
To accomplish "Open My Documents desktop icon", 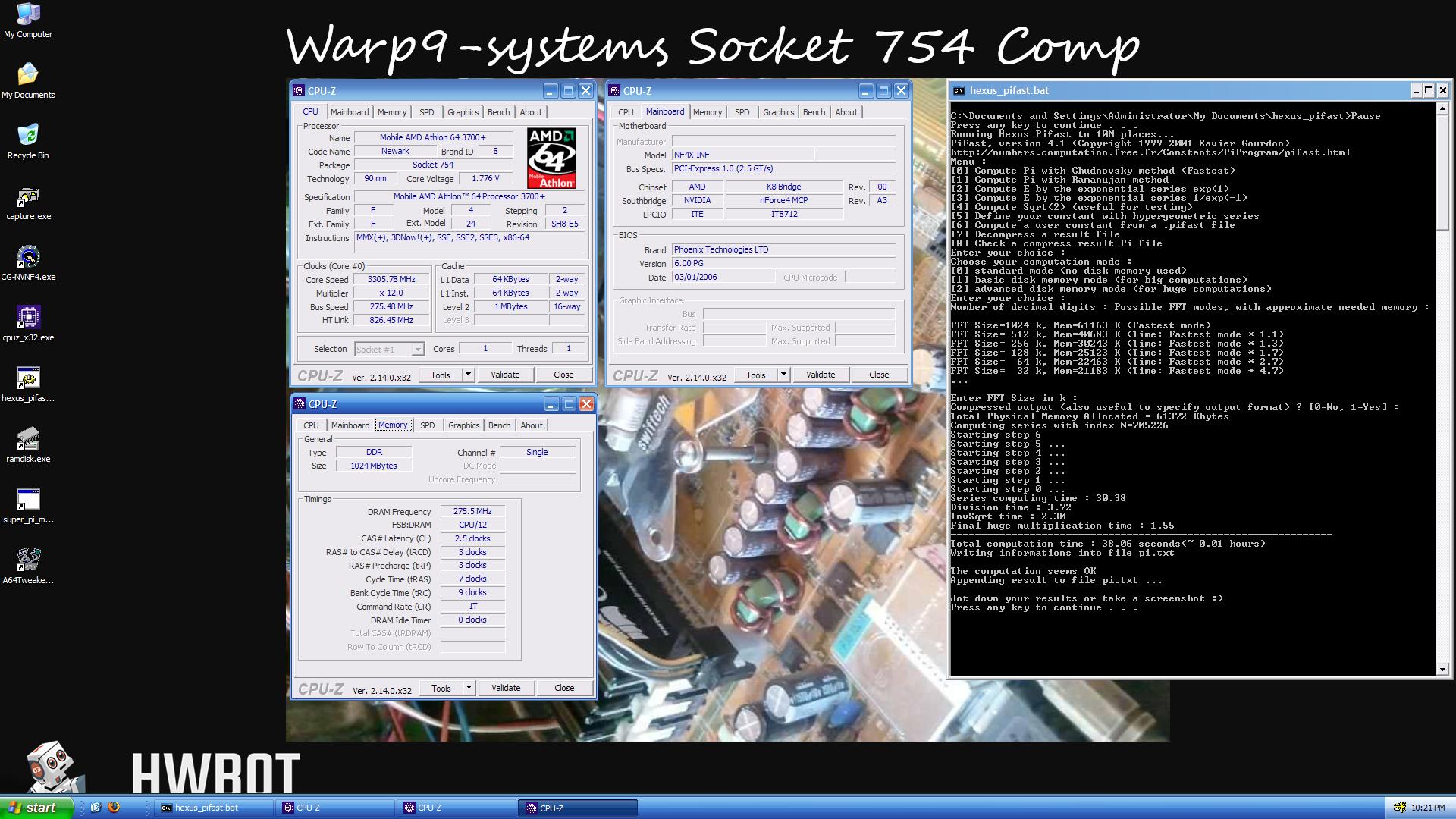I will [28, 80].
